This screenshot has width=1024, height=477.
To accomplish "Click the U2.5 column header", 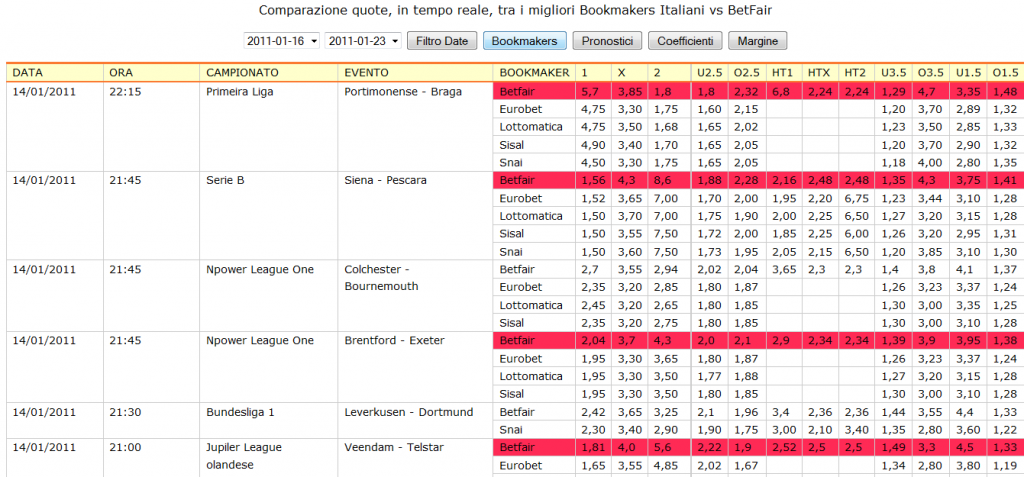I will (x=708, y=73).
